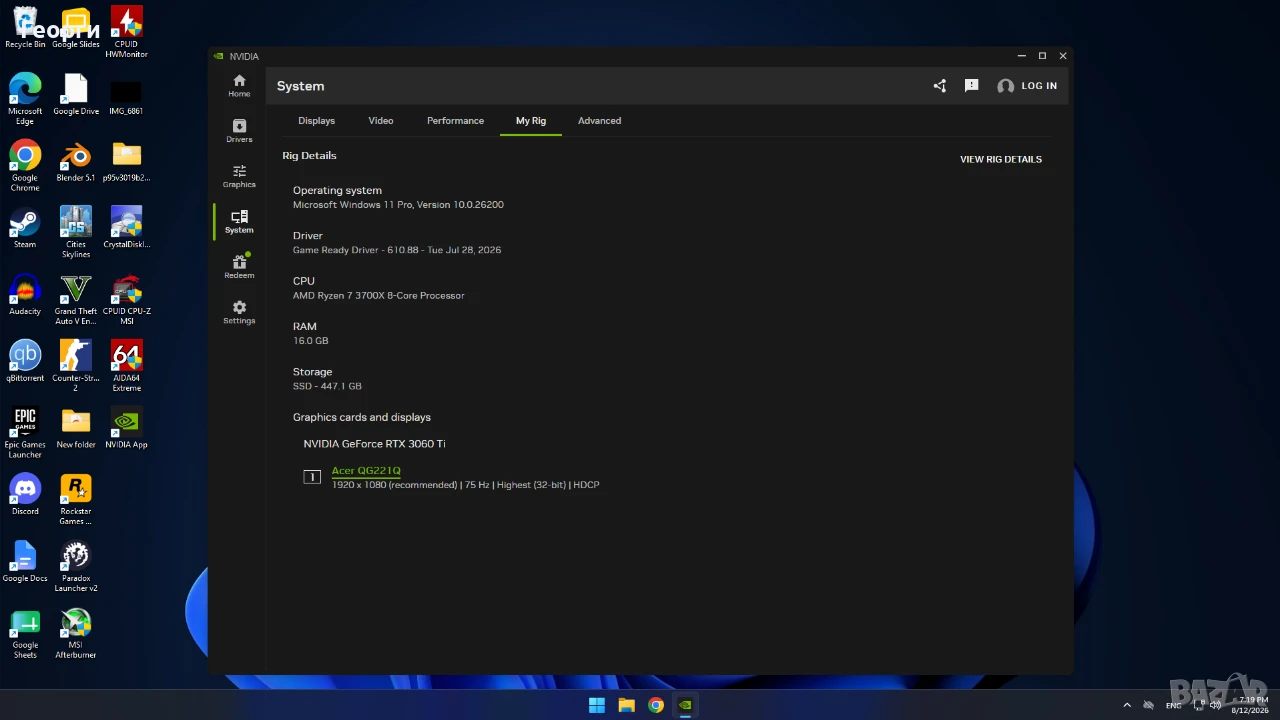Open the Performance tab
This screenshot has width=1280, height=720.
tap(455, 121)
